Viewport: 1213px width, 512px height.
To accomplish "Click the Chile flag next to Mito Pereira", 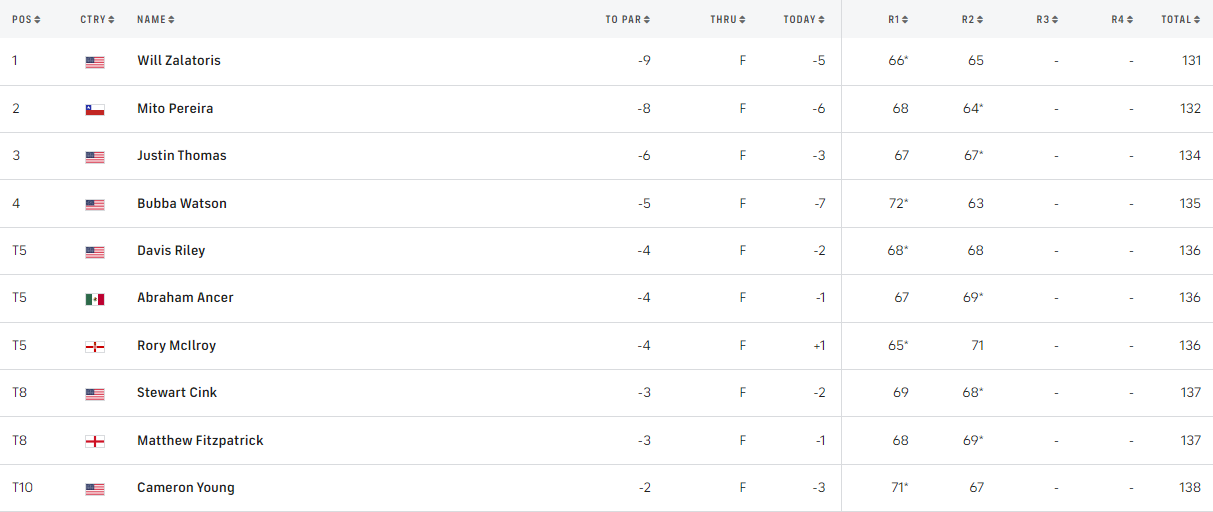I will (95, 109).
